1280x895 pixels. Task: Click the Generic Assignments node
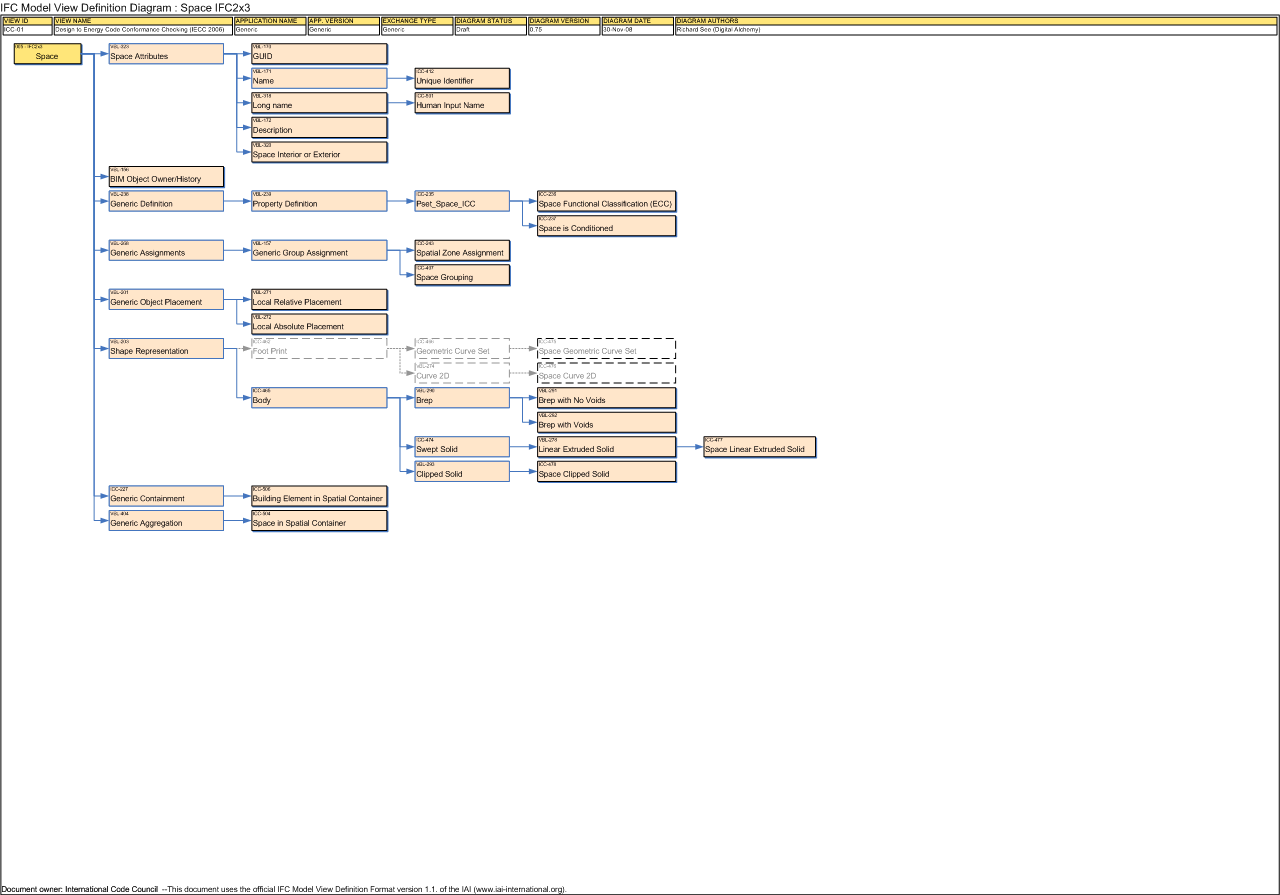(x=166, y=250)
